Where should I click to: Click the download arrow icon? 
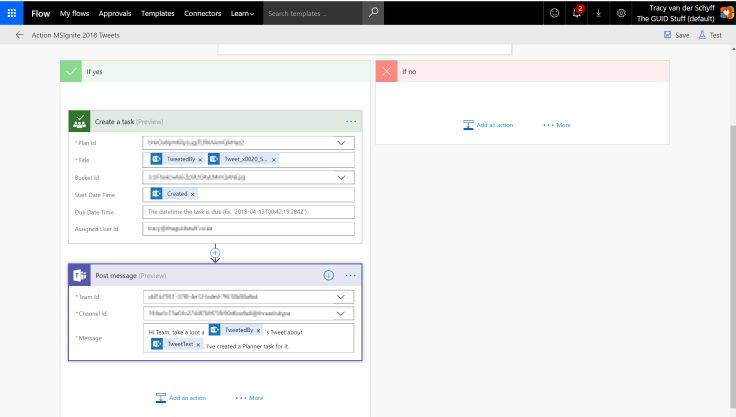pyautogui.click(x=599, y=13)
